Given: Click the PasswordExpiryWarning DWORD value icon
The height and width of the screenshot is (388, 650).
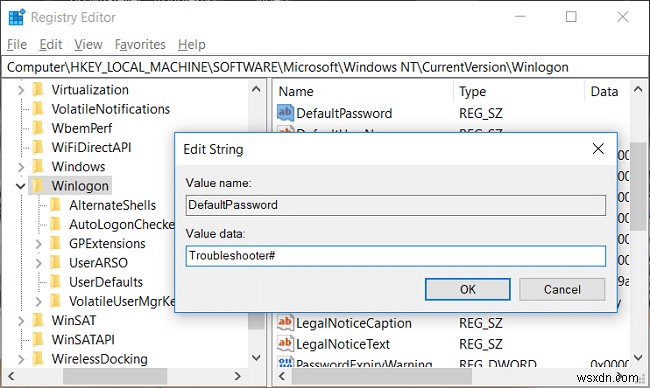Looking at the screenshot, I should (285, 362).
